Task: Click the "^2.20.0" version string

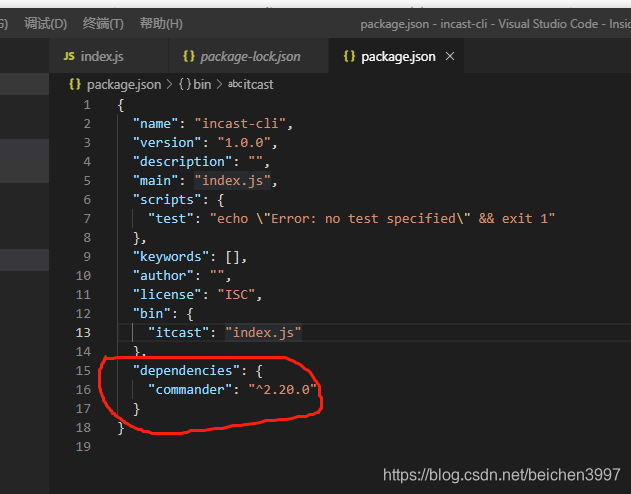Action: coord(283,389)
